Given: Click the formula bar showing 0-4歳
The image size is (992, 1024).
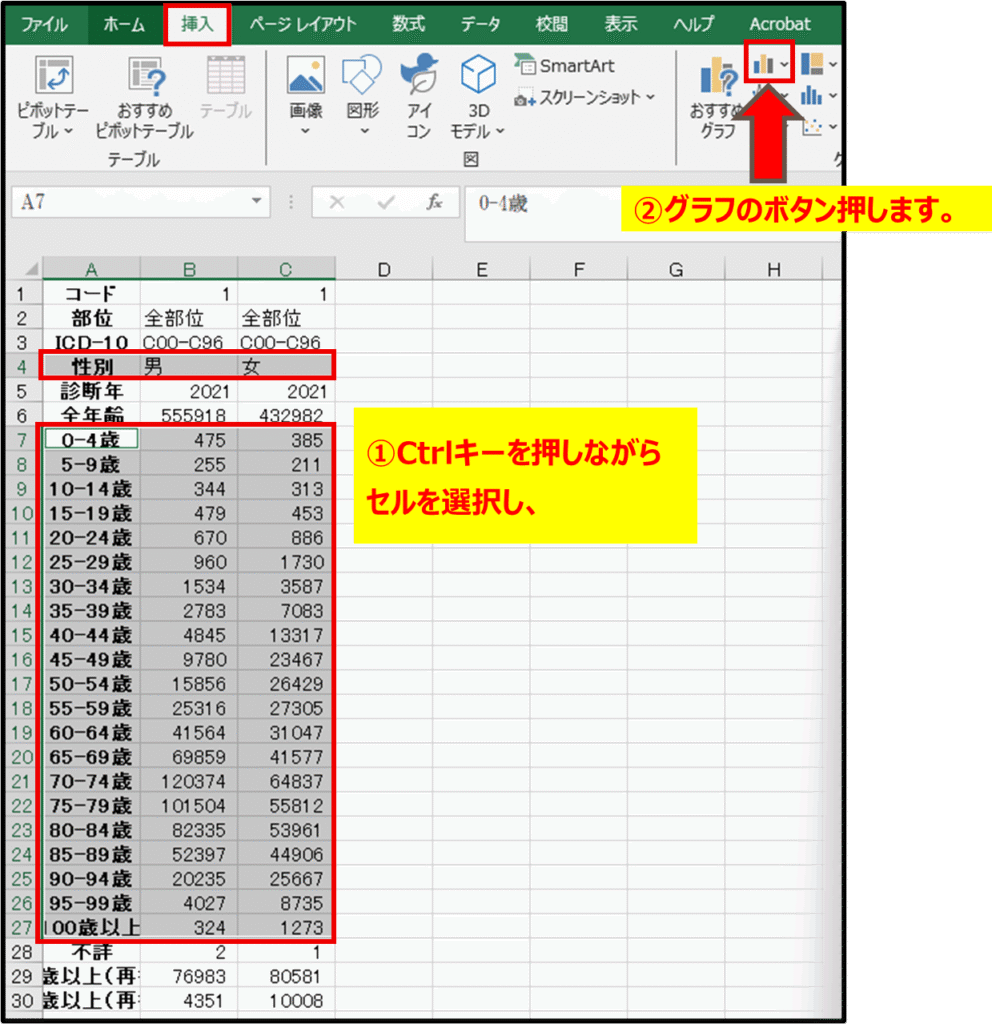Looking at the screenshot, I should click(540, 204).
